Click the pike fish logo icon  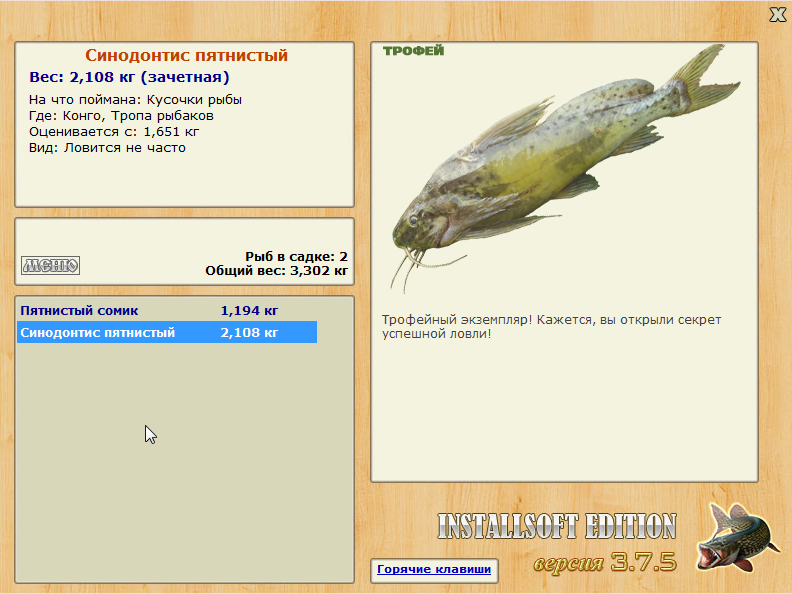[736, 537]
